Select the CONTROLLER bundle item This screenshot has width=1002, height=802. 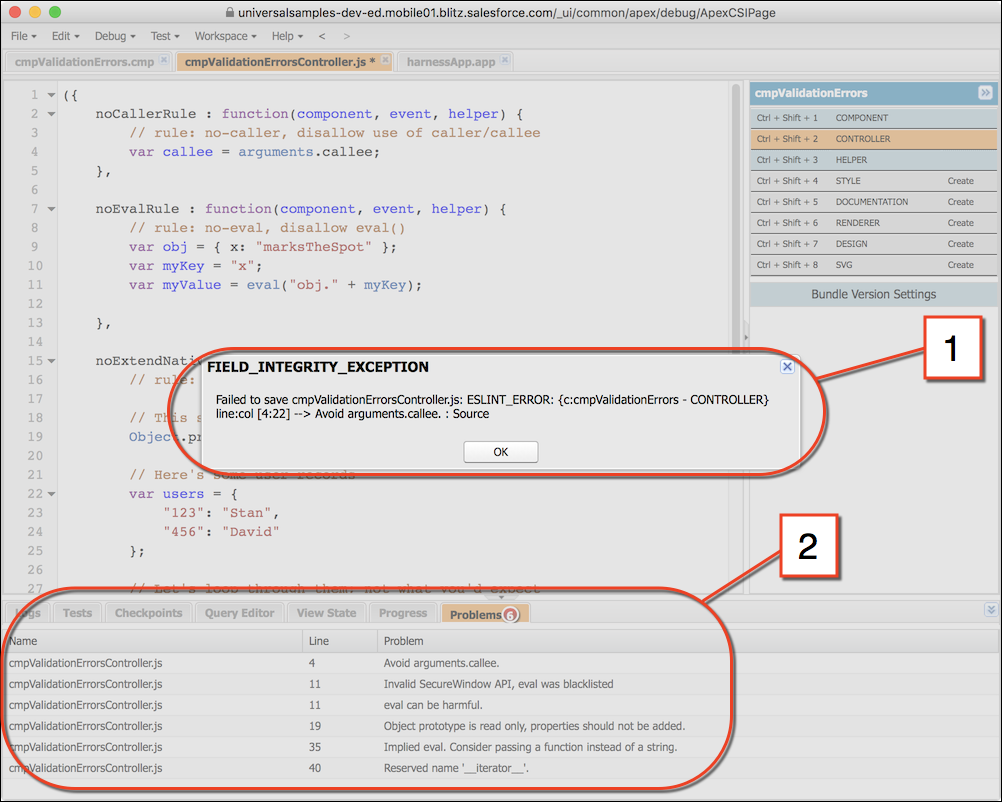[874, 139]
